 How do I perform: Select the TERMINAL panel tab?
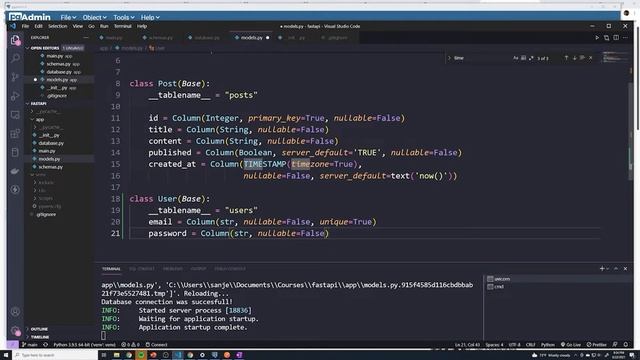tap(111, 269)
